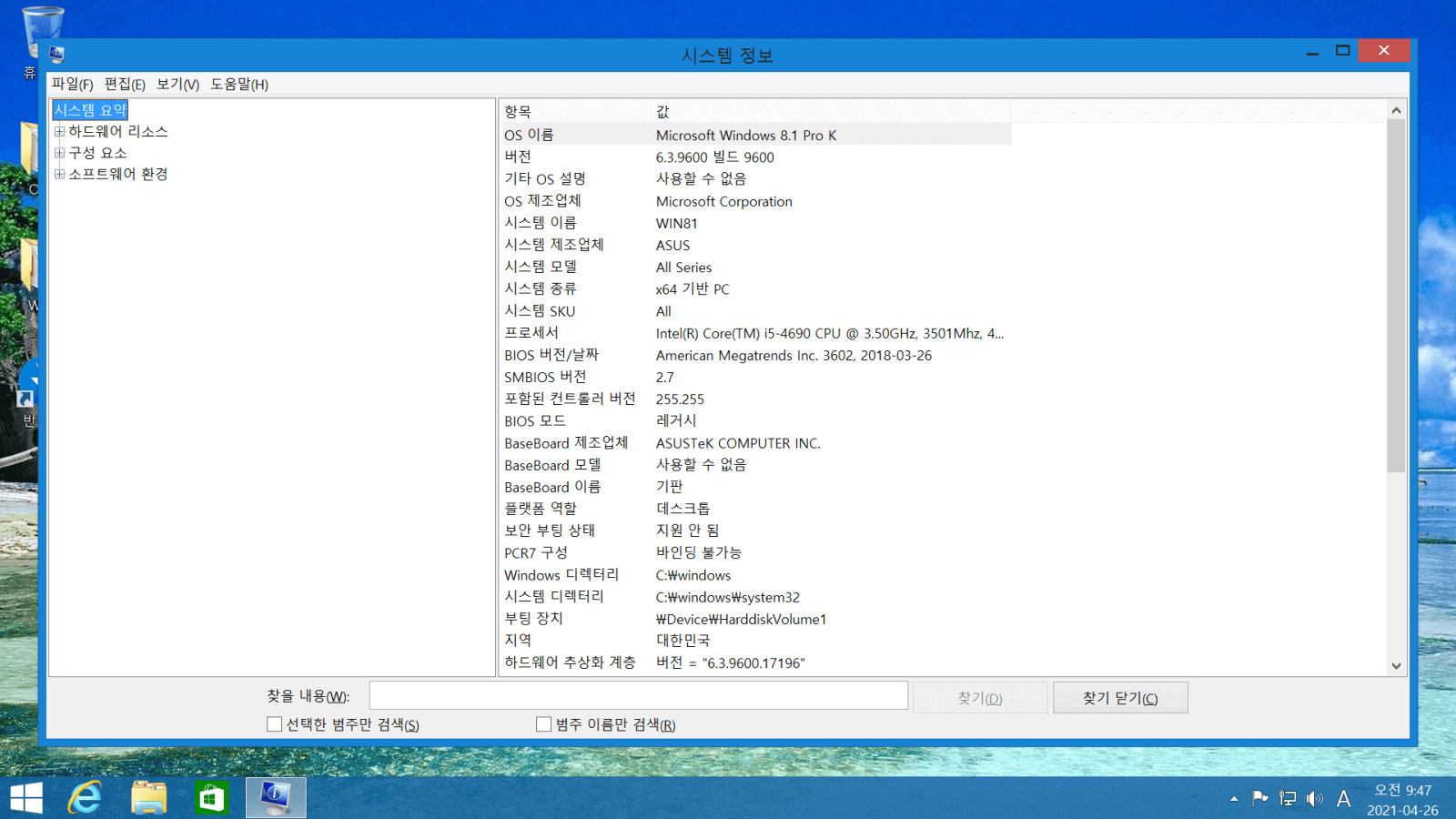Click the American Megatrends BIOS value
The width and height of the screenshot is (1456, 819).
pos(794,356)
